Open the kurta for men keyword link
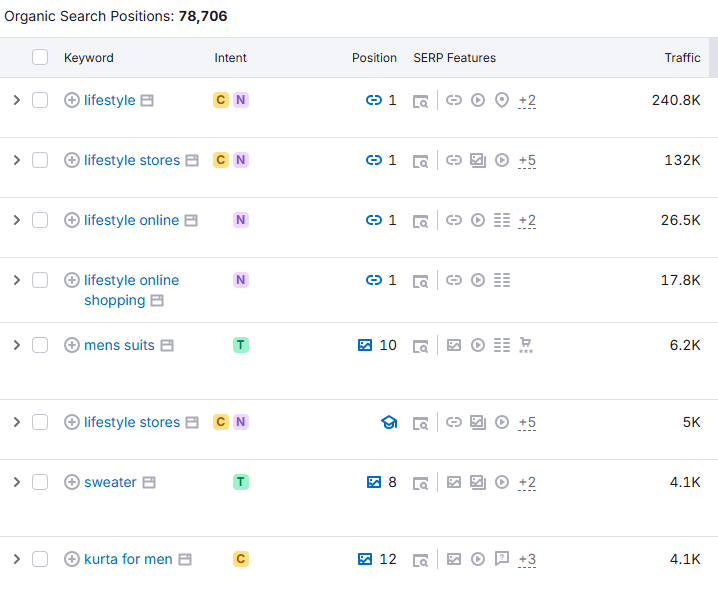Viewport: 718px width, 595px height. coord(128,559)
